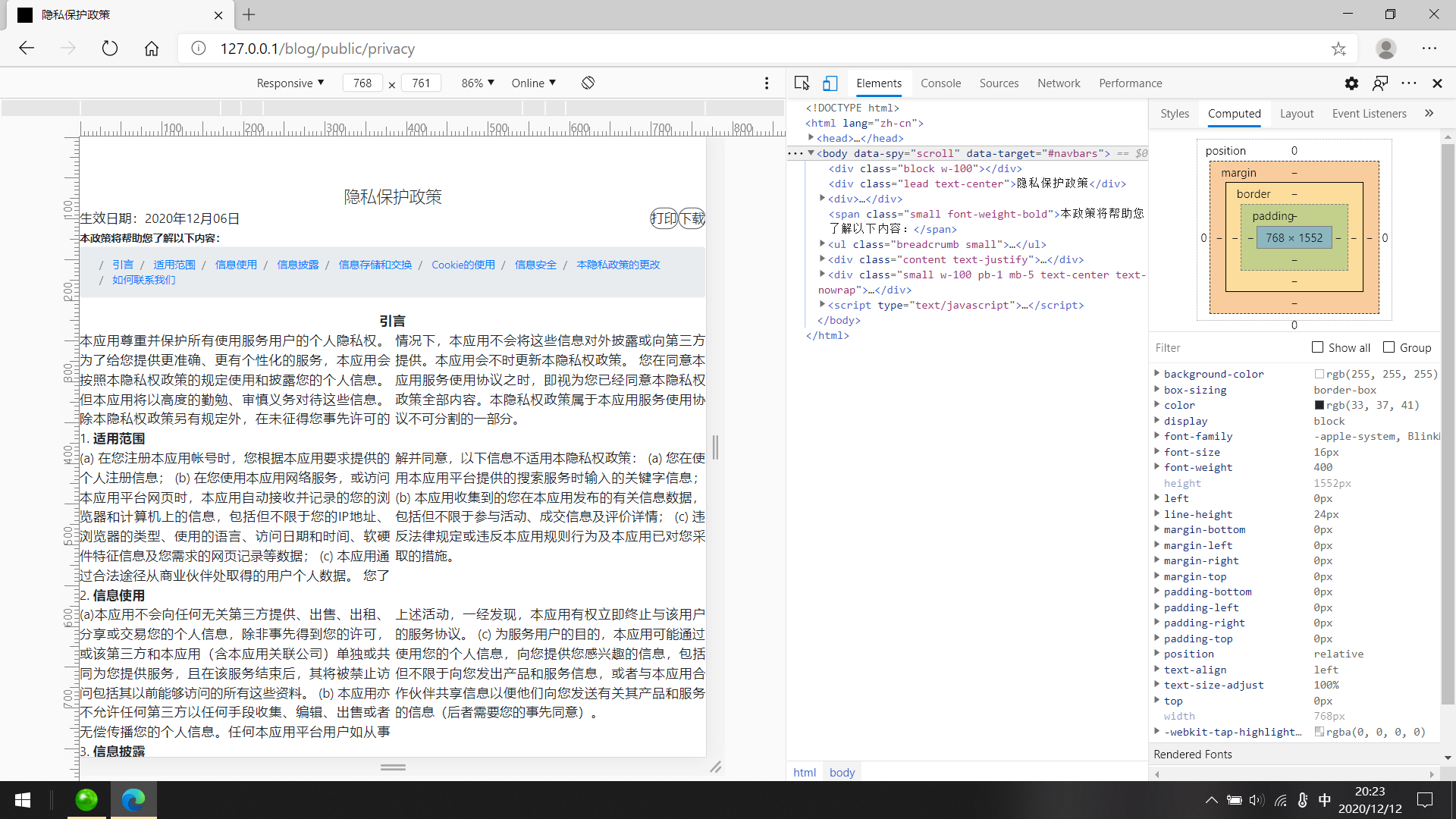This screenshot has height=819, width=1456.
Task: Open the browser profile avatar
Action: pos(1386,49)
